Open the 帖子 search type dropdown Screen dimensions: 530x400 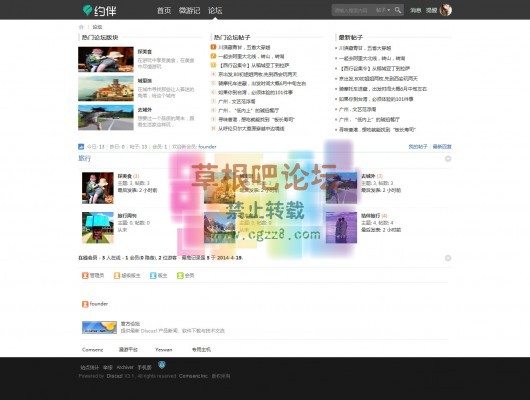(x=383, y=10)
